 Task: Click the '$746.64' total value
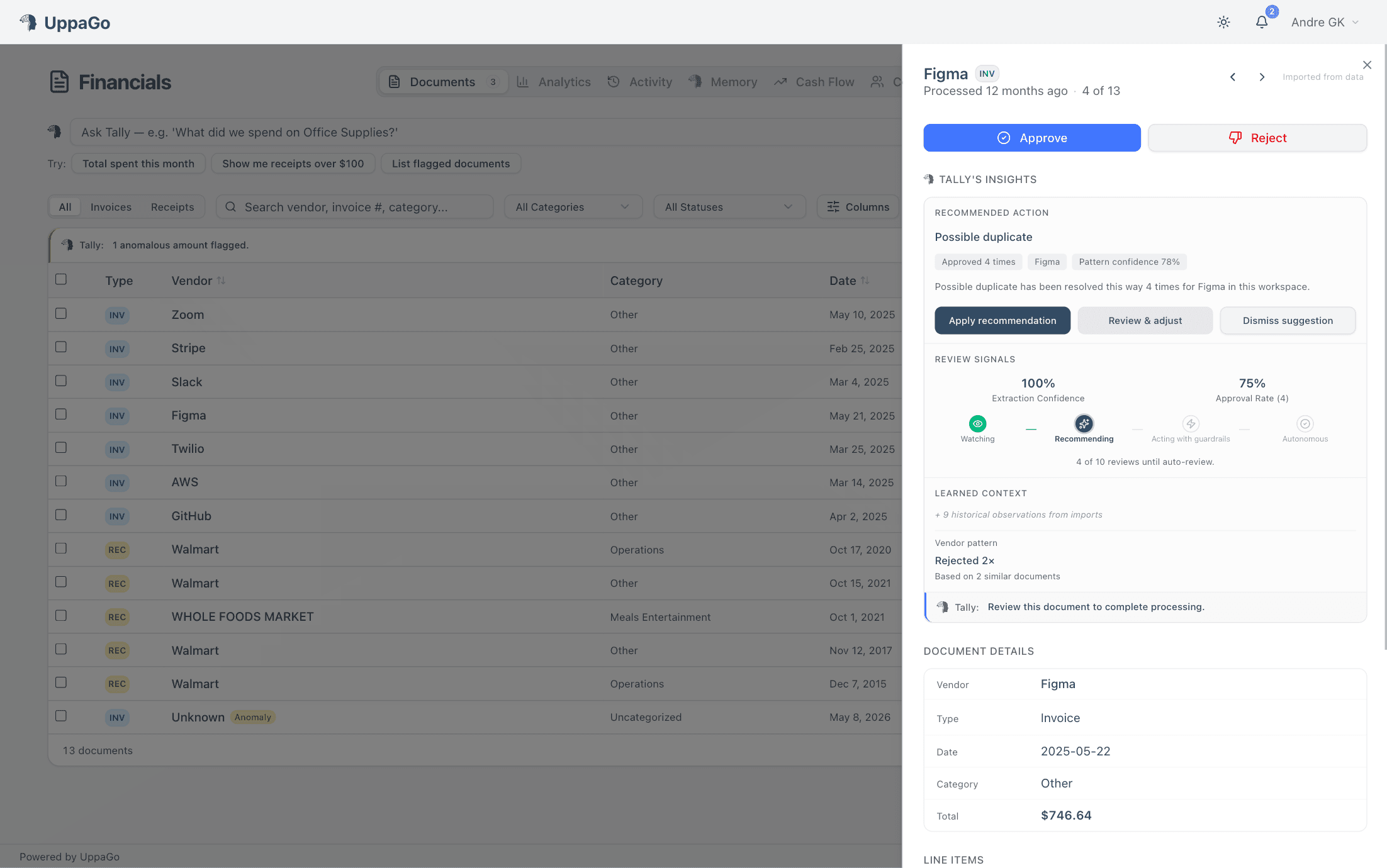point(1066,816)
